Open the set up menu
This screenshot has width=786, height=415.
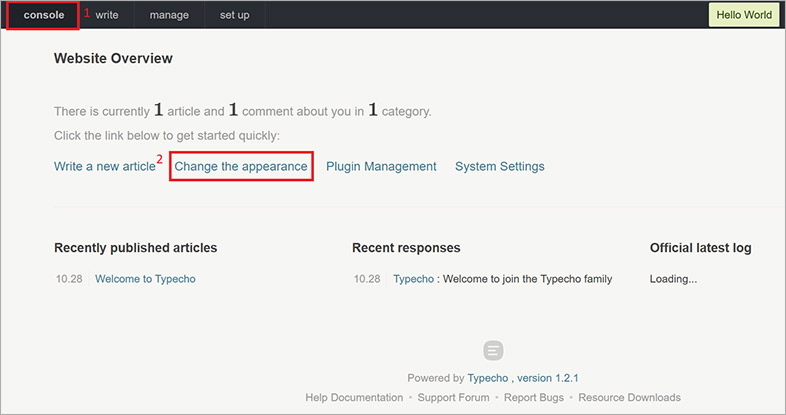(x=234, y=15)
